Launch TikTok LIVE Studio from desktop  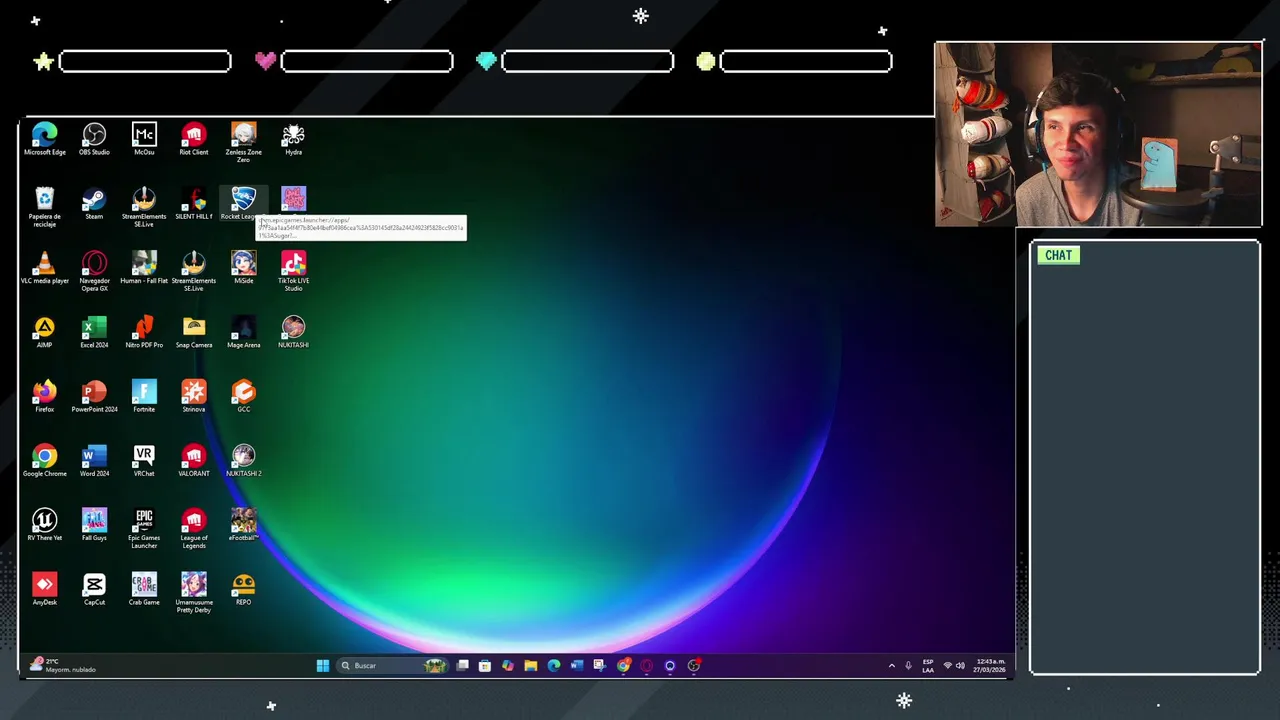tap(293, 271)
